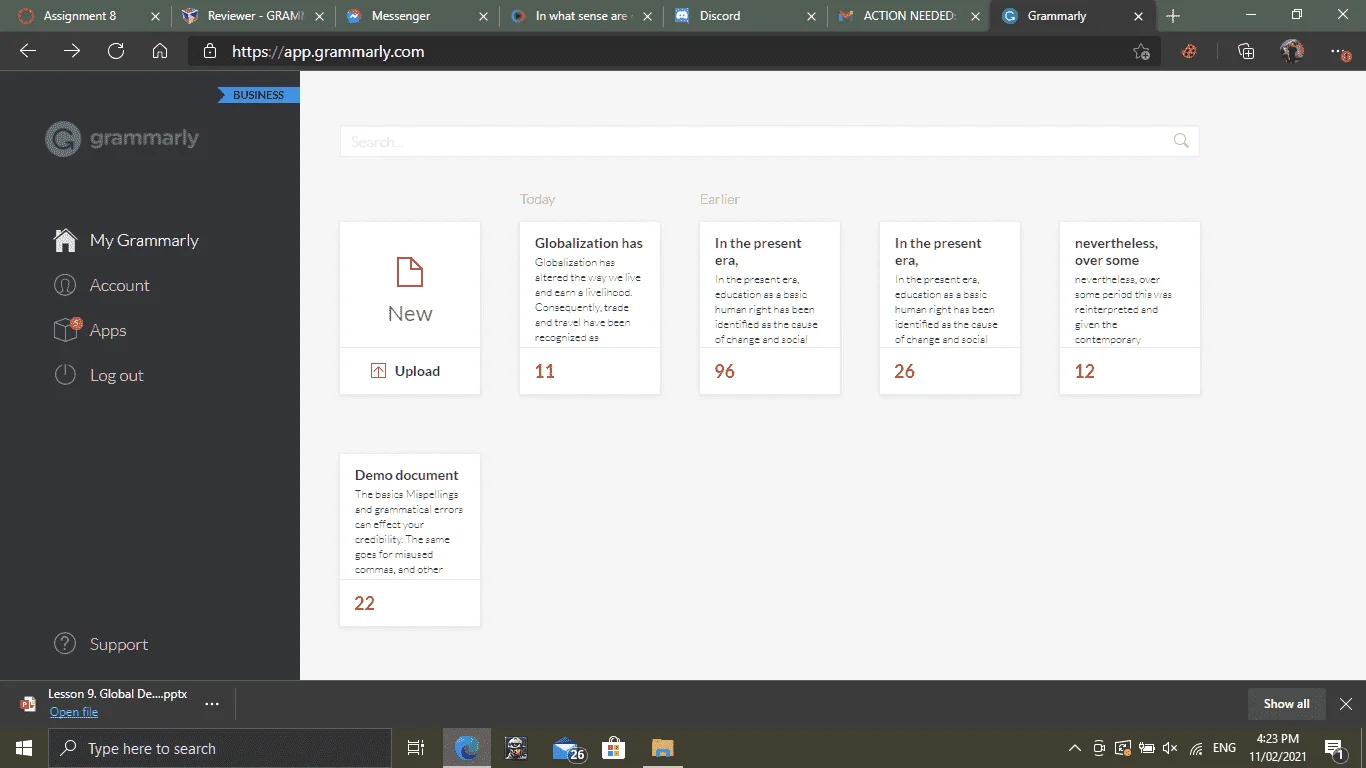
Task: Refresh the page
Action: pyautogui.click(x=116, y=51)
